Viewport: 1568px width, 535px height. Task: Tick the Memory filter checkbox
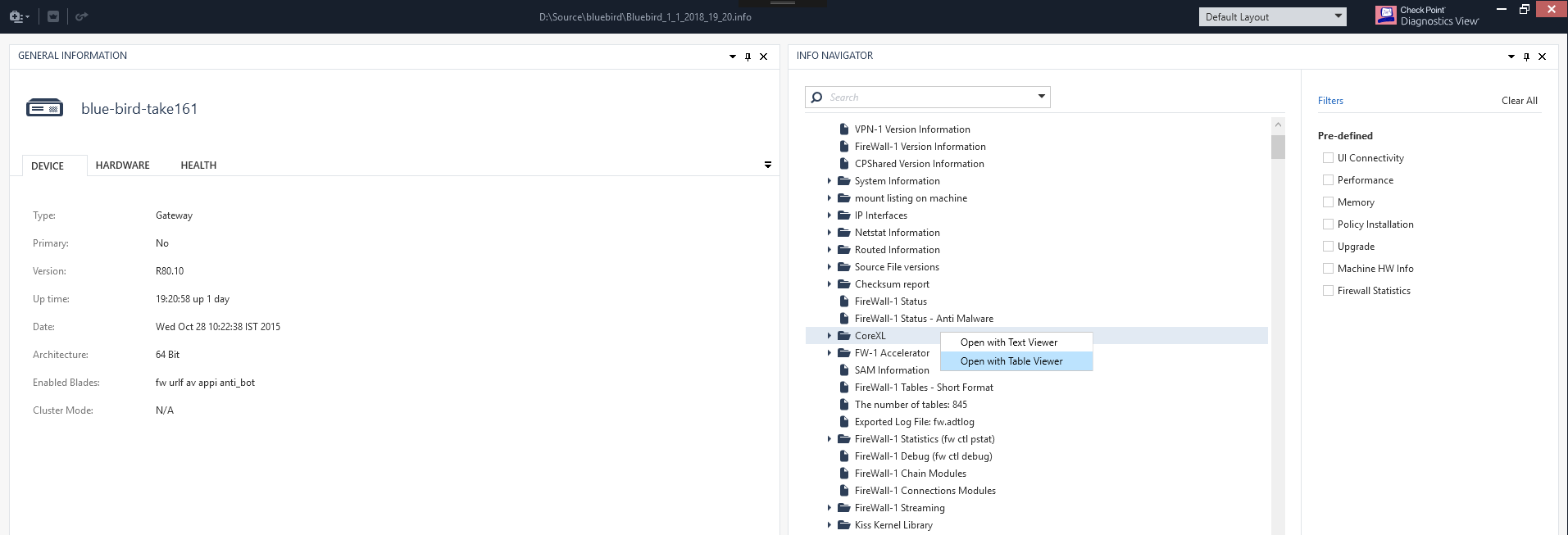point(1328,202)
